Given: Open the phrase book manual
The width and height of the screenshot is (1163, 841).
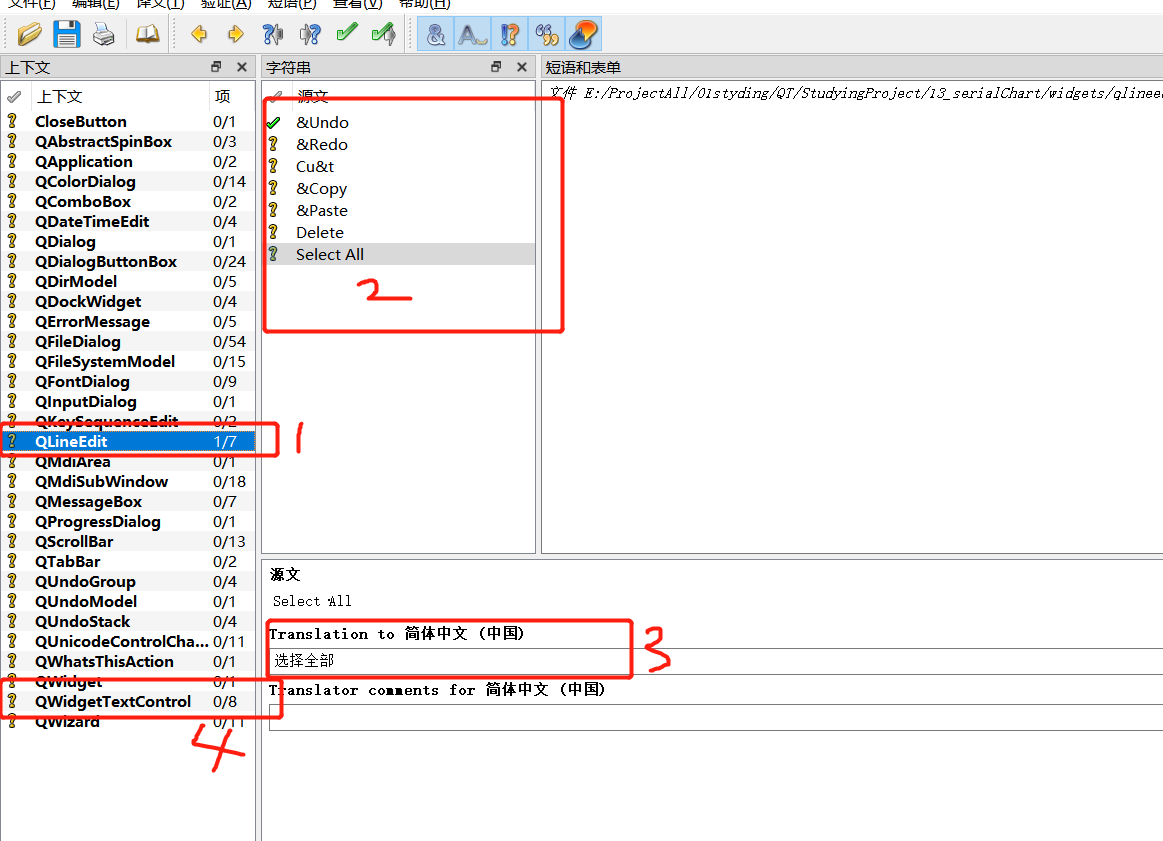Looking at the screenshot, I should (147, 33).
